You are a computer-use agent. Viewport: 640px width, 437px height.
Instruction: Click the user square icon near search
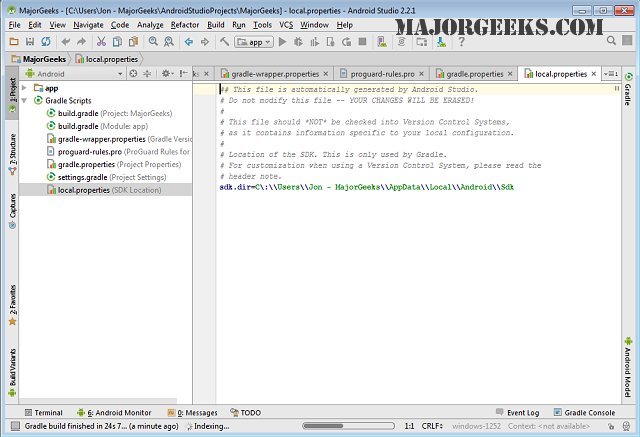click(x=627, y=40)
